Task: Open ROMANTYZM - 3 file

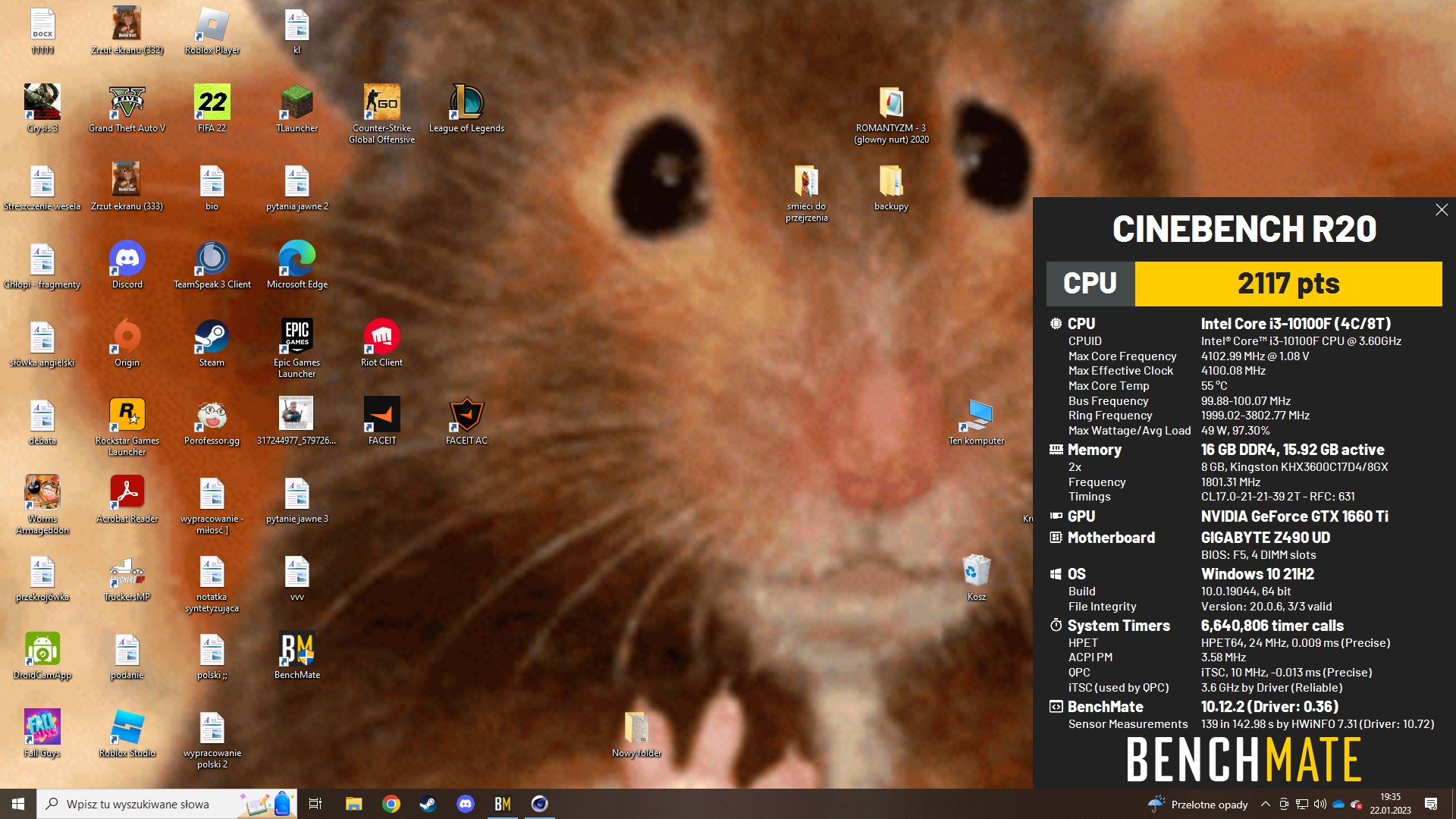Action: [891, 115]
